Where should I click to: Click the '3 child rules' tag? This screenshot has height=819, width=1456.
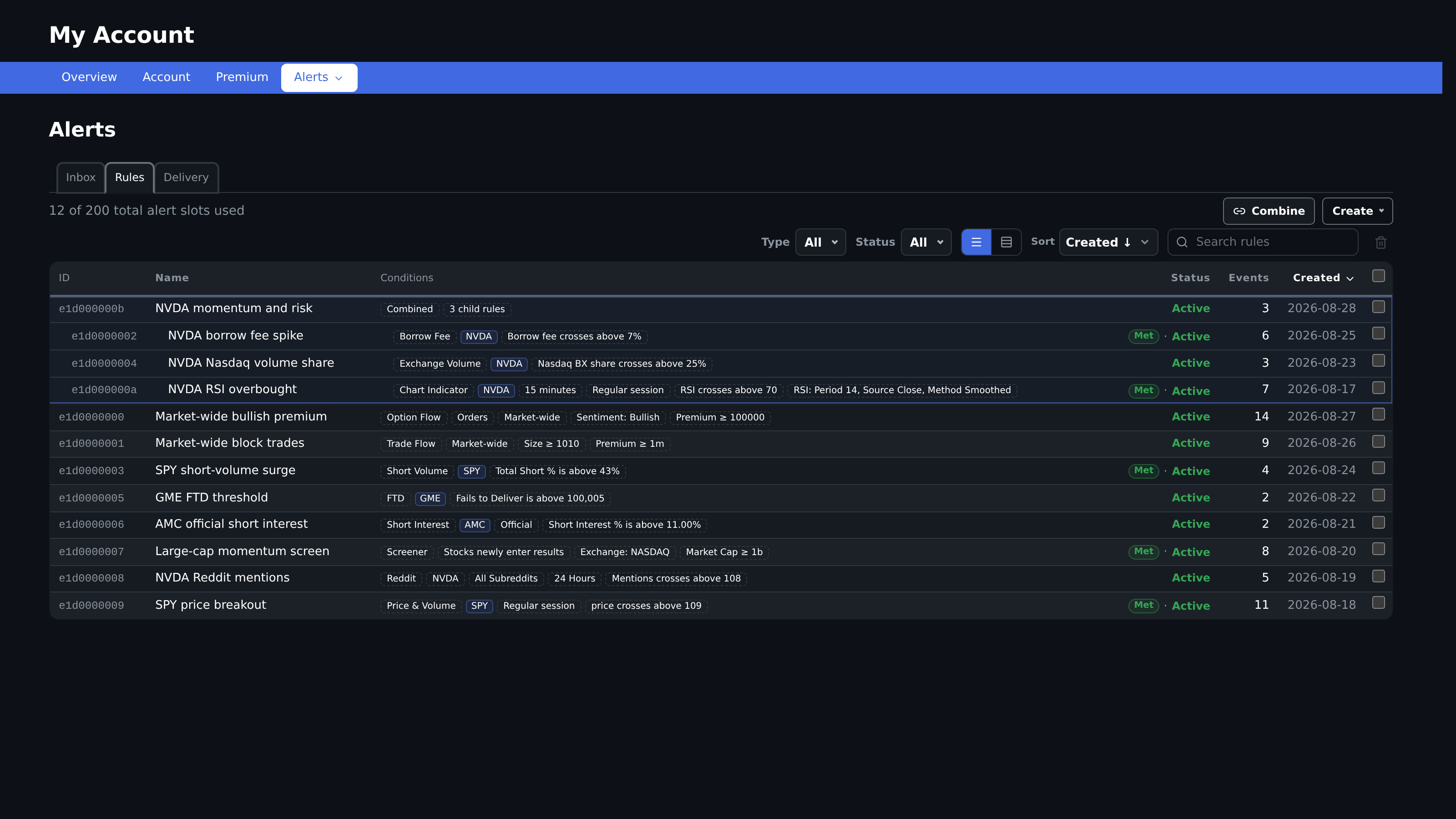pyautogui.click(x=477, y=309)
